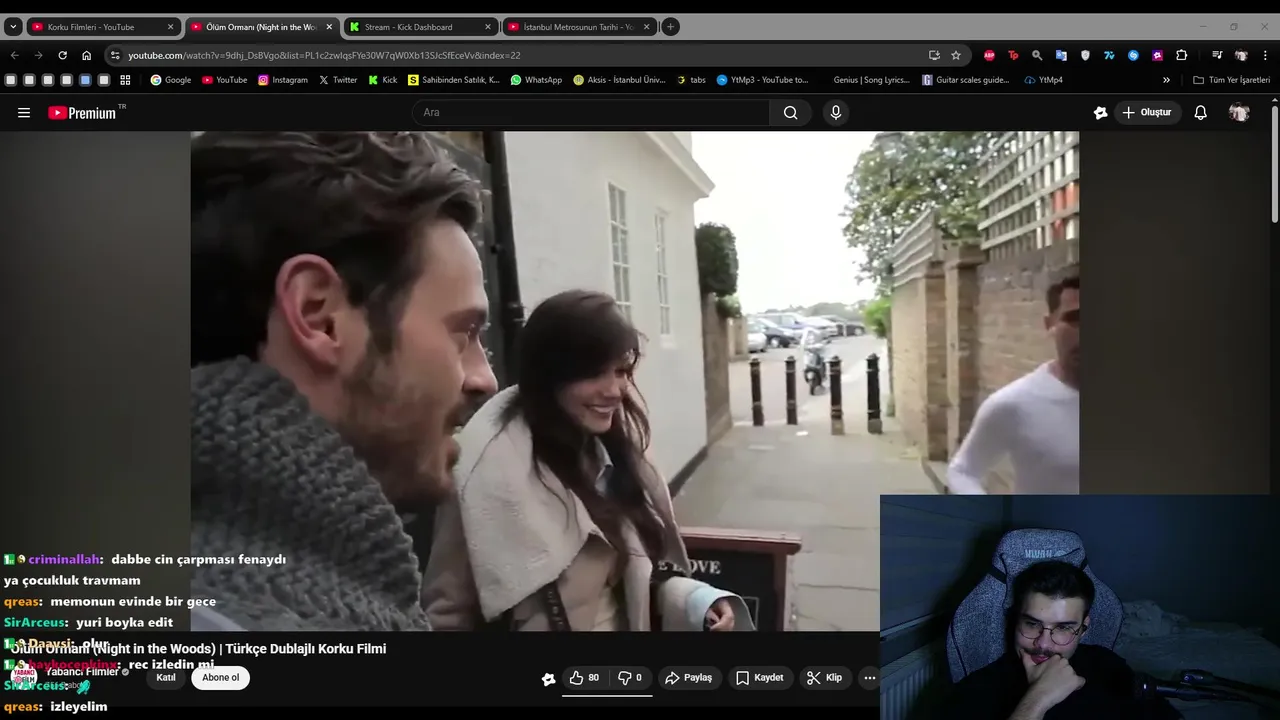Open the Extensions puzzle-piece menu
Screen dimensions: 1280x720
pyautogui.click(x=1181, y=55)
